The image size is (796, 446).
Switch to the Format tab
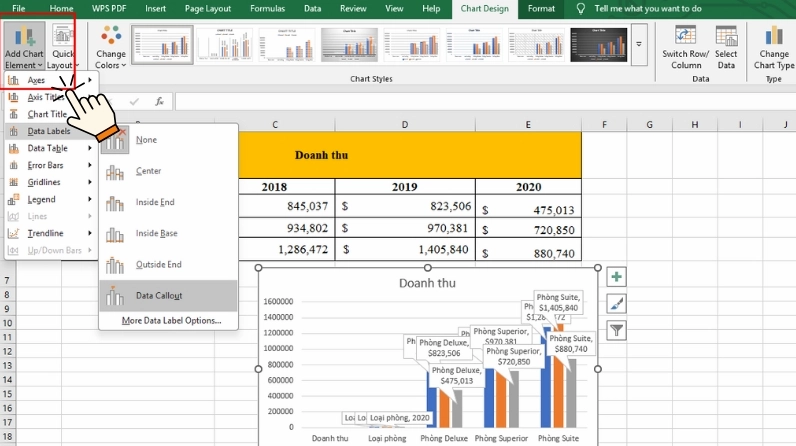541,9
